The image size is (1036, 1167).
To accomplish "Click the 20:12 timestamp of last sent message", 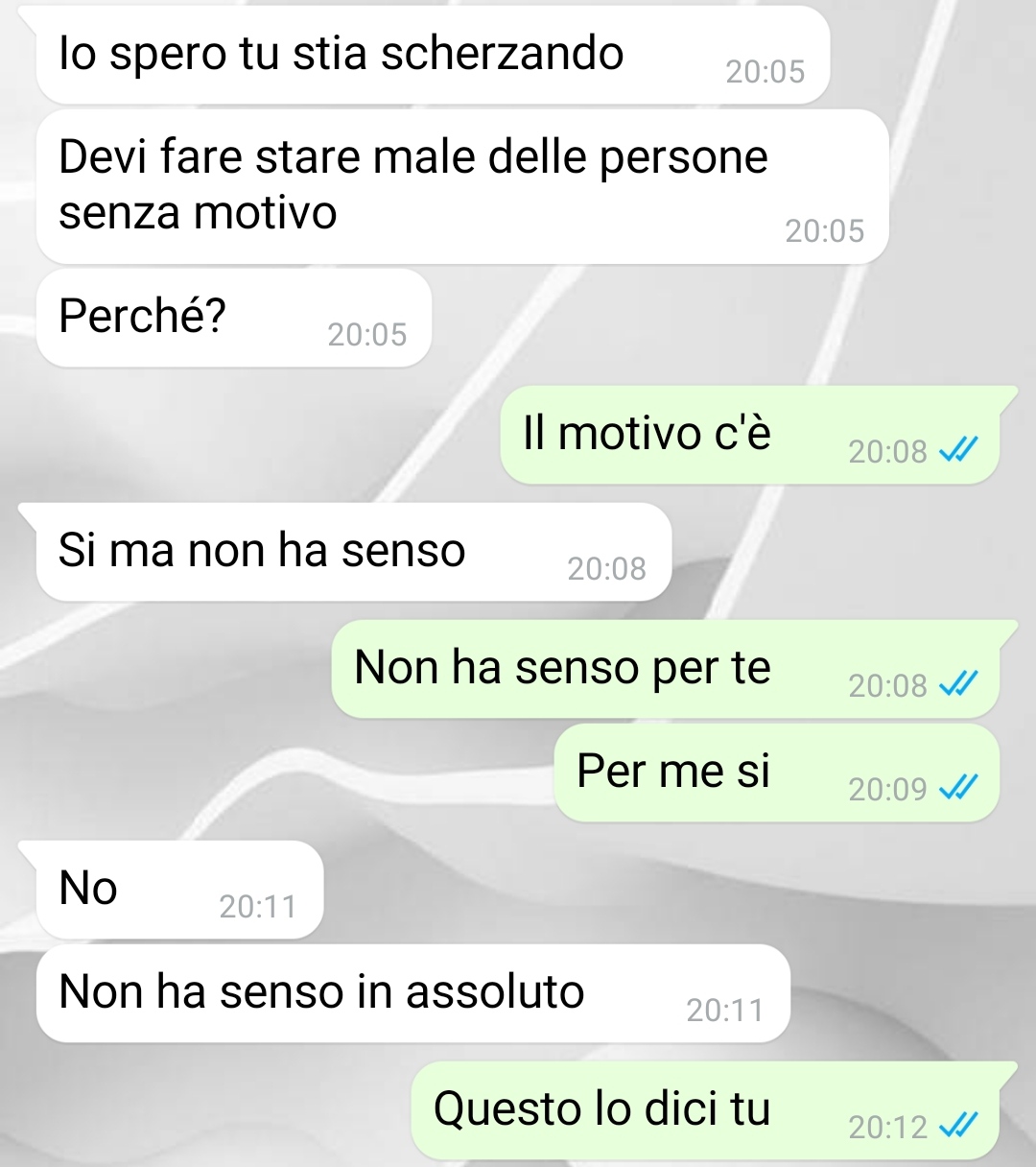I will [888, 1127].
